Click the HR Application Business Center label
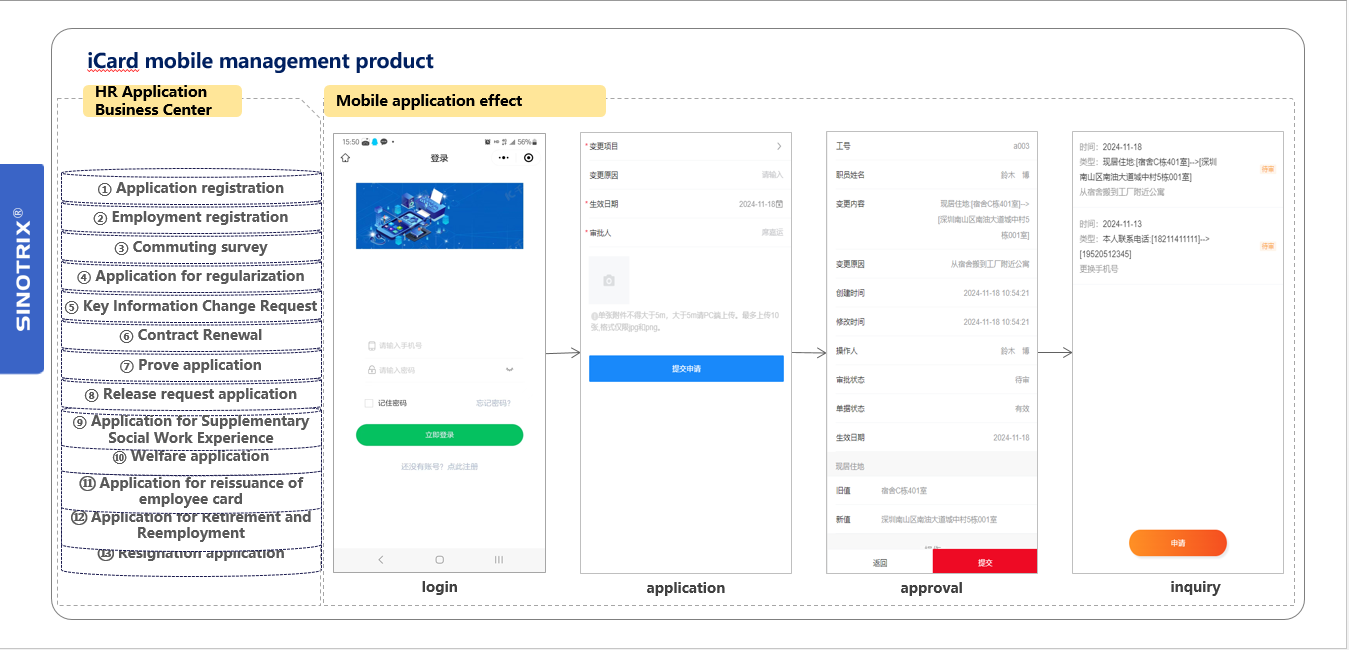The height and width of the screenshot is (650, 1349). (163, 101)
